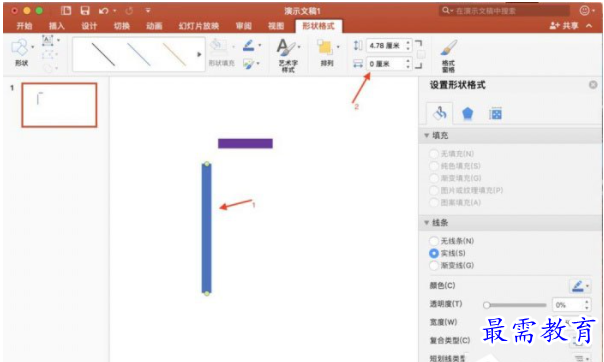Switch to the 开始 tab
The image size is (604, 362).
(x=24, y=26)
